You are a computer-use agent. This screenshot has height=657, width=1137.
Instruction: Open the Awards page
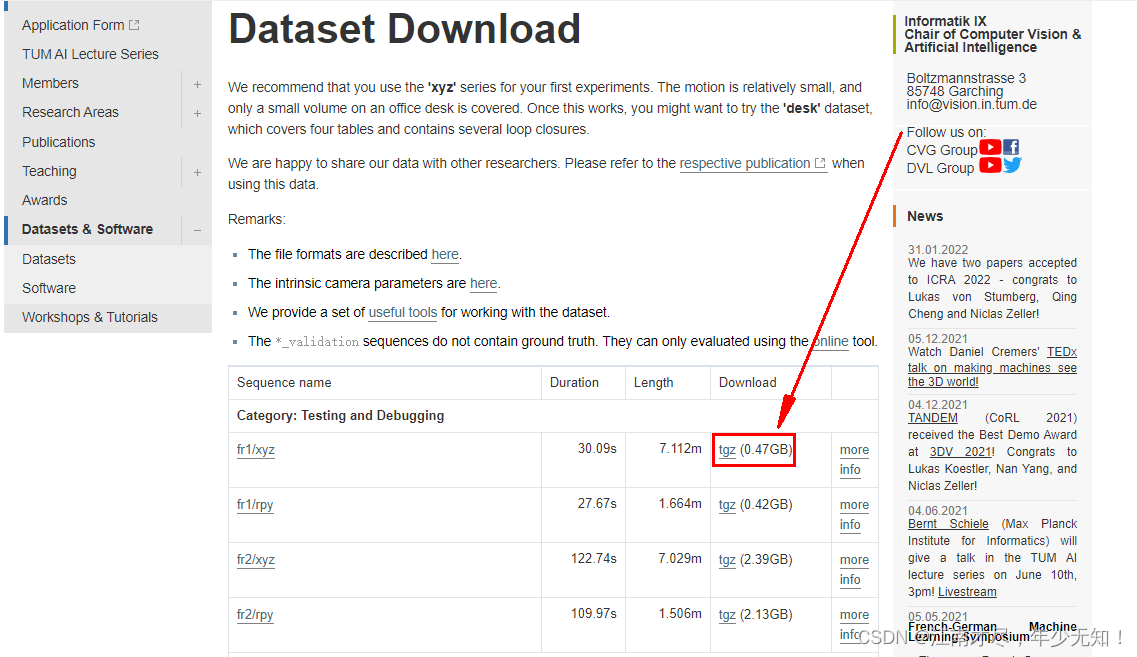coord(44,200)
